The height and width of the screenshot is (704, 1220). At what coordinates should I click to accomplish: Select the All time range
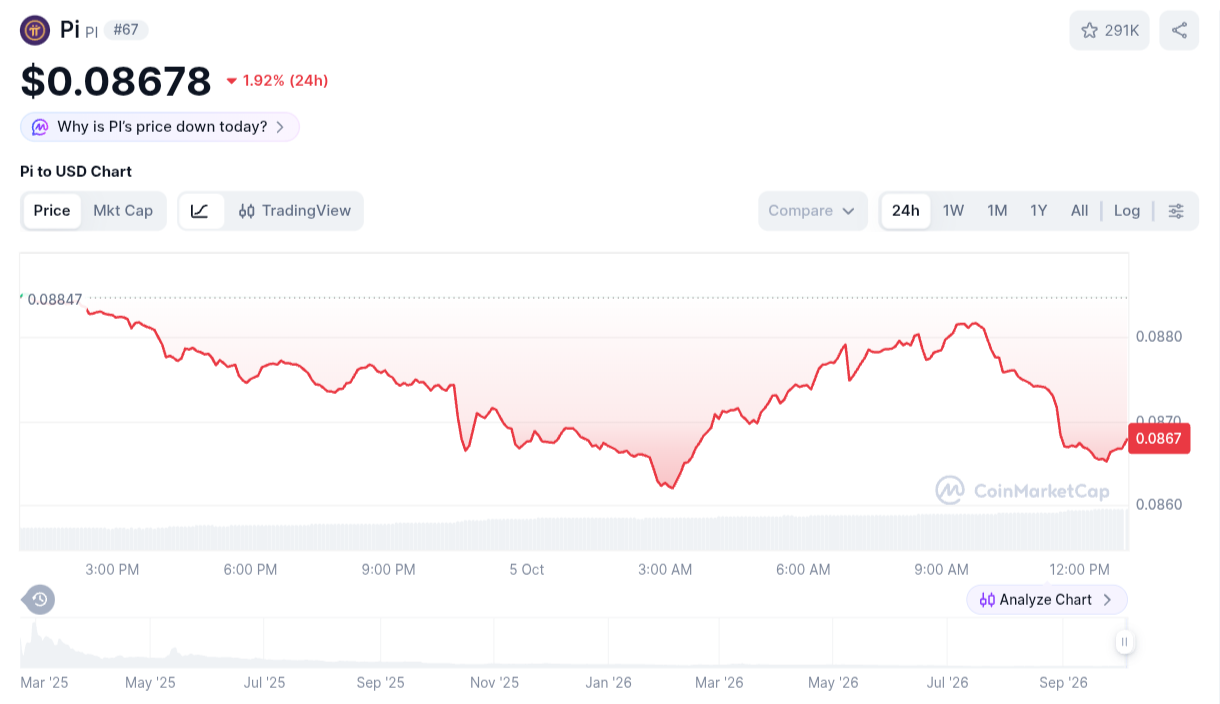click(1079, 211)
